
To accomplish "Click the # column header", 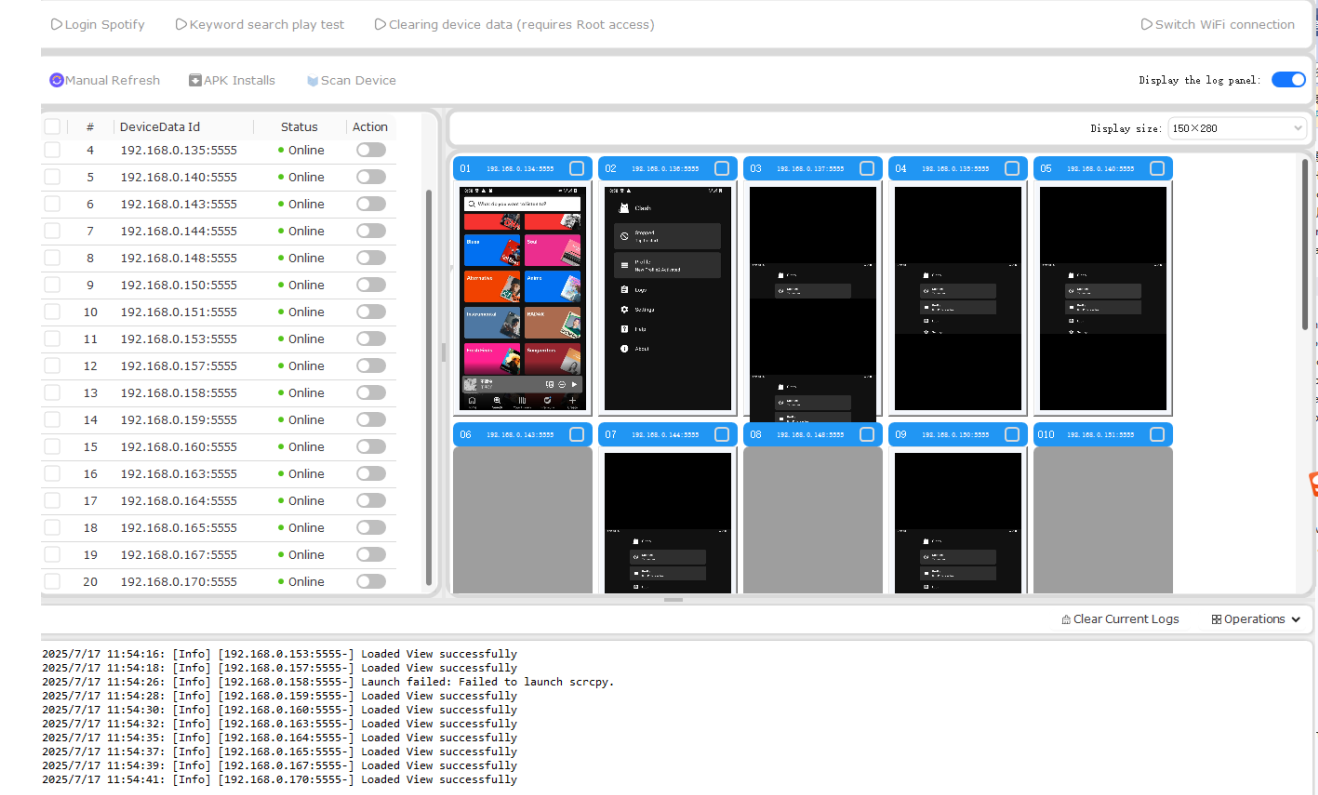I will (x=90, y=127).
